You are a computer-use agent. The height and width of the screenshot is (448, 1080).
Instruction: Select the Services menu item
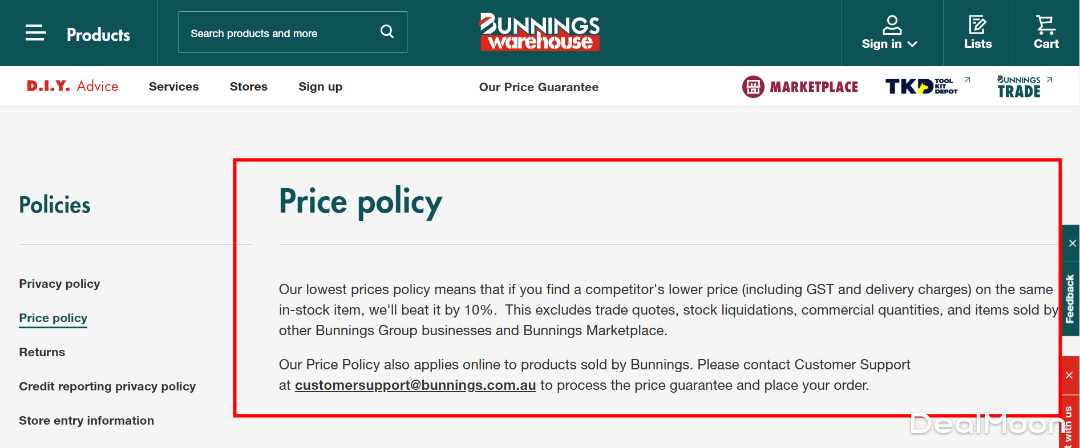[x=174, y=87]
